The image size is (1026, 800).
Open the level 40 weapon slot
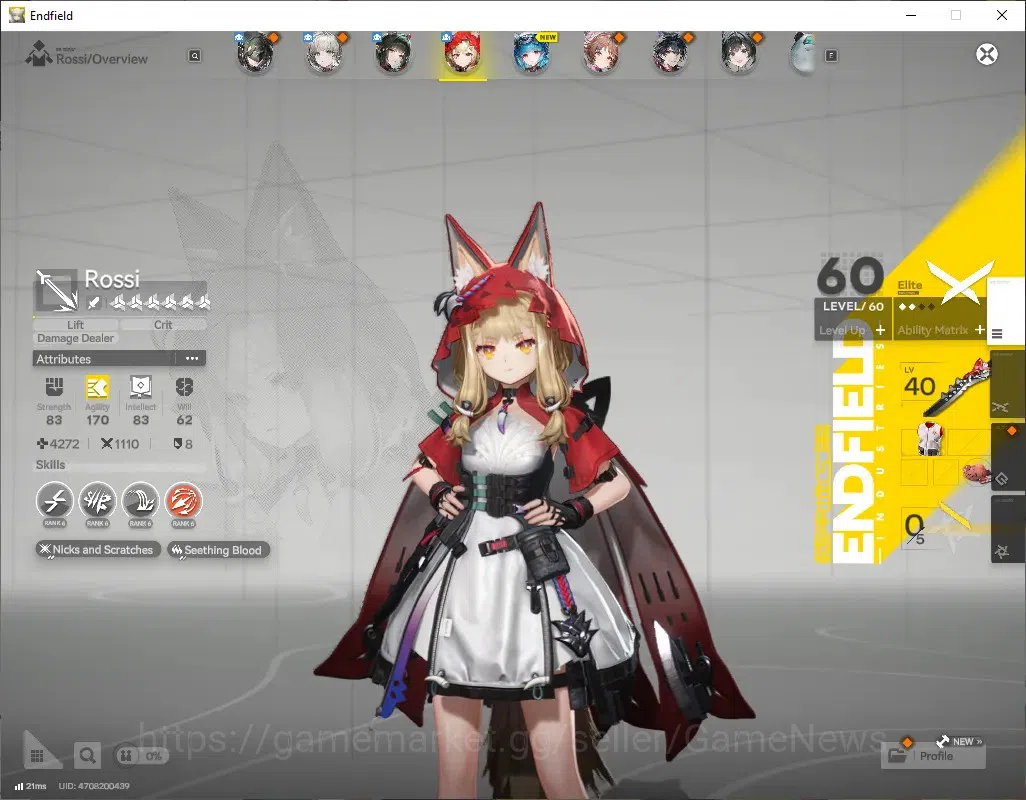tap(944, 388)
